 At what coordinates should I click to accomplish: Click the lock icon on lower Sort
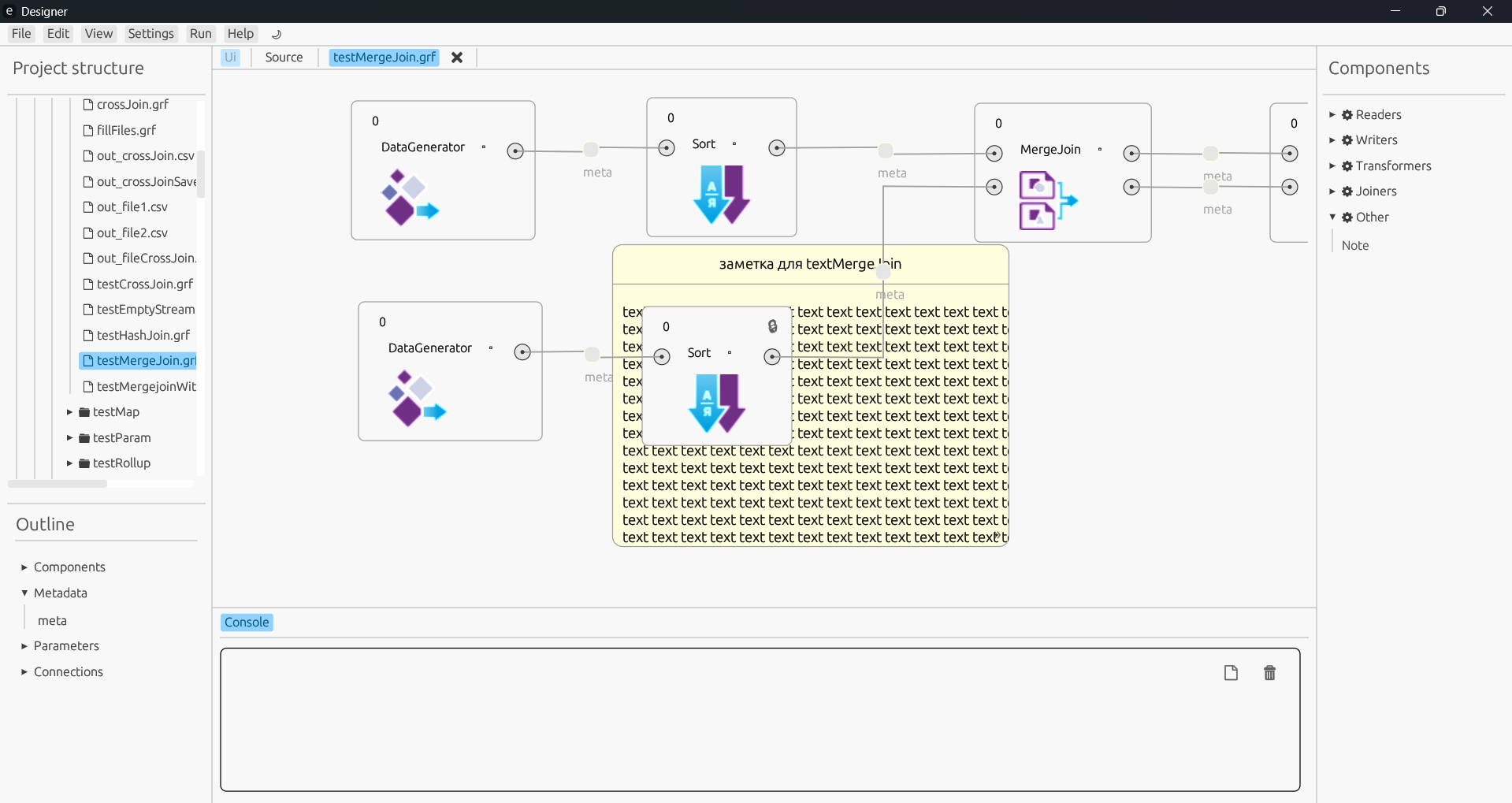point(773,326)
